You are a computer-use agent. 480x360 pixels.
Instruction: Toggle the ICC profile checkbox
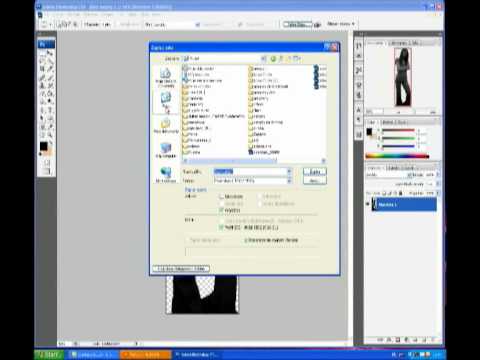[221, 227]
